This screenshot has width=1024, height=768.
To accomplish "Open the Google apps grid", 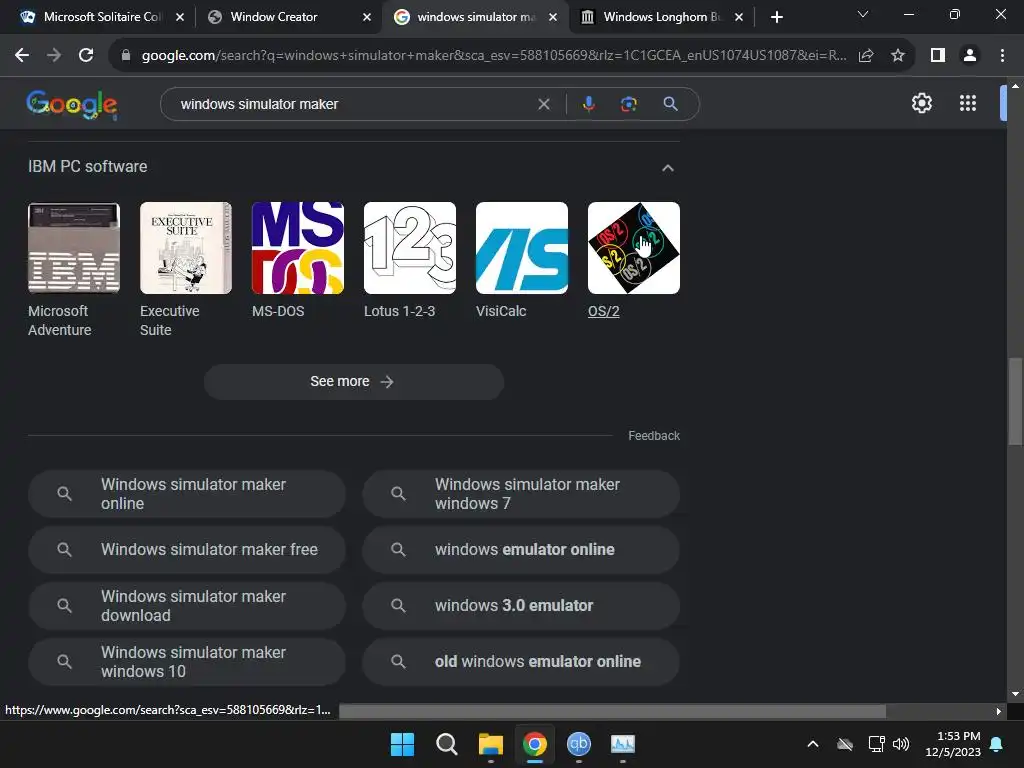I will (968, 103).
